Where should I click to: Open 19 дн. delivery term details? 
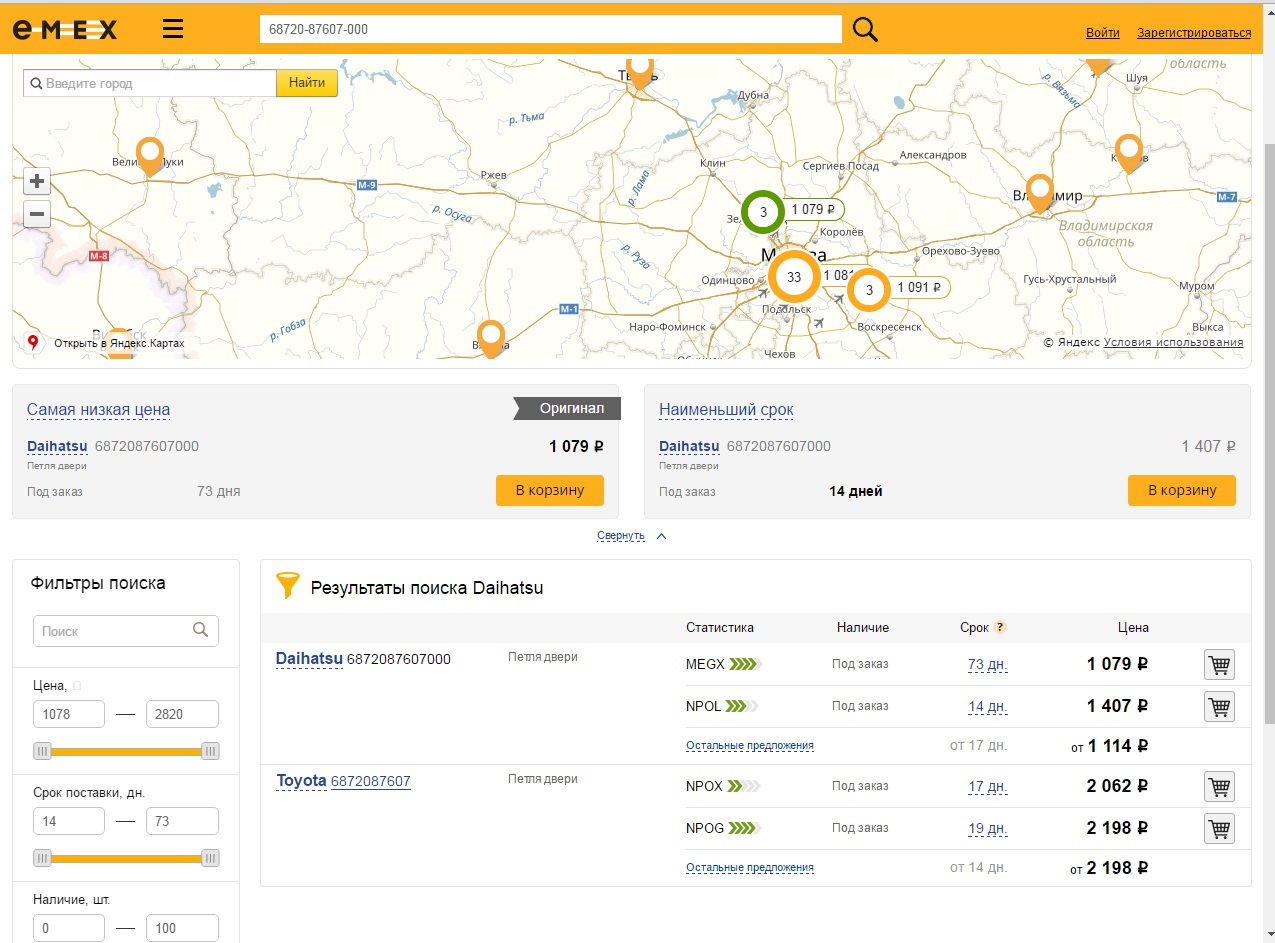[988, 829]
